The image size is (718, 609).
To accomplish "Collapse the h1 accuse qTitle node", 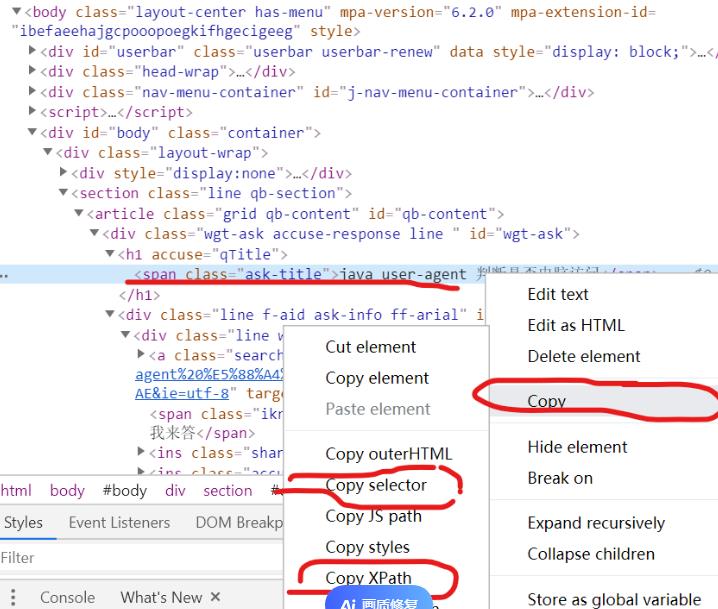I will click(110, 253).
